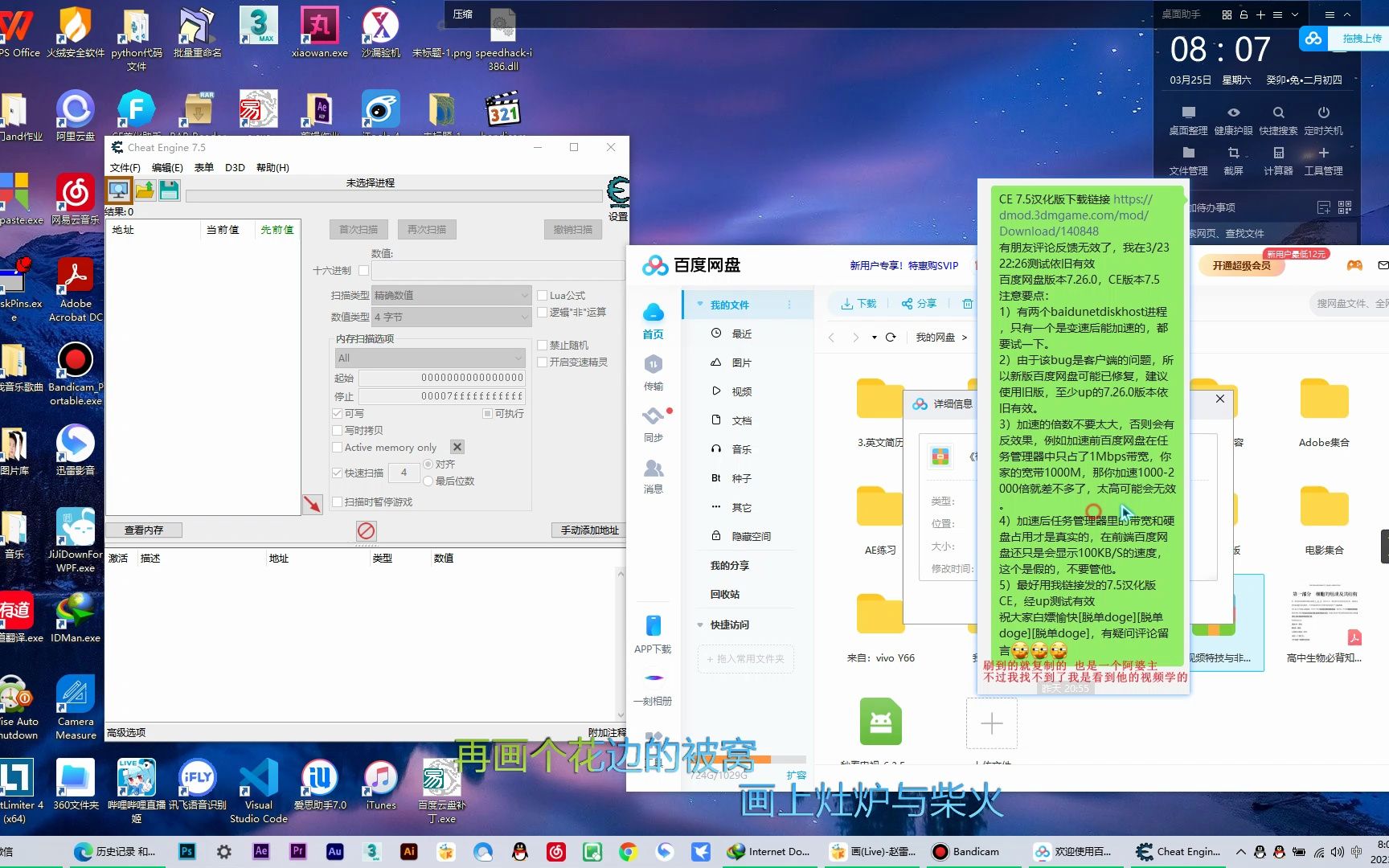1389x868 pixels.
Task: Click the 搜网盘文件 search box
Action: pyautogui.click(x=1349, y=304)
